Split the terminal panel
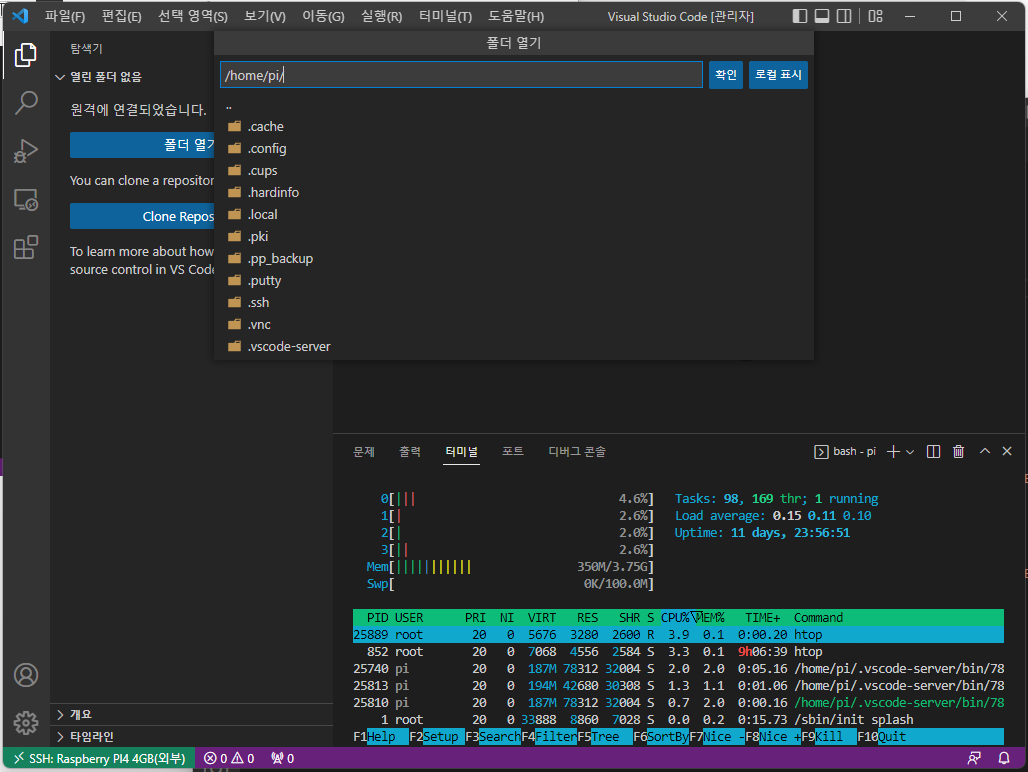 pos(934,452)
